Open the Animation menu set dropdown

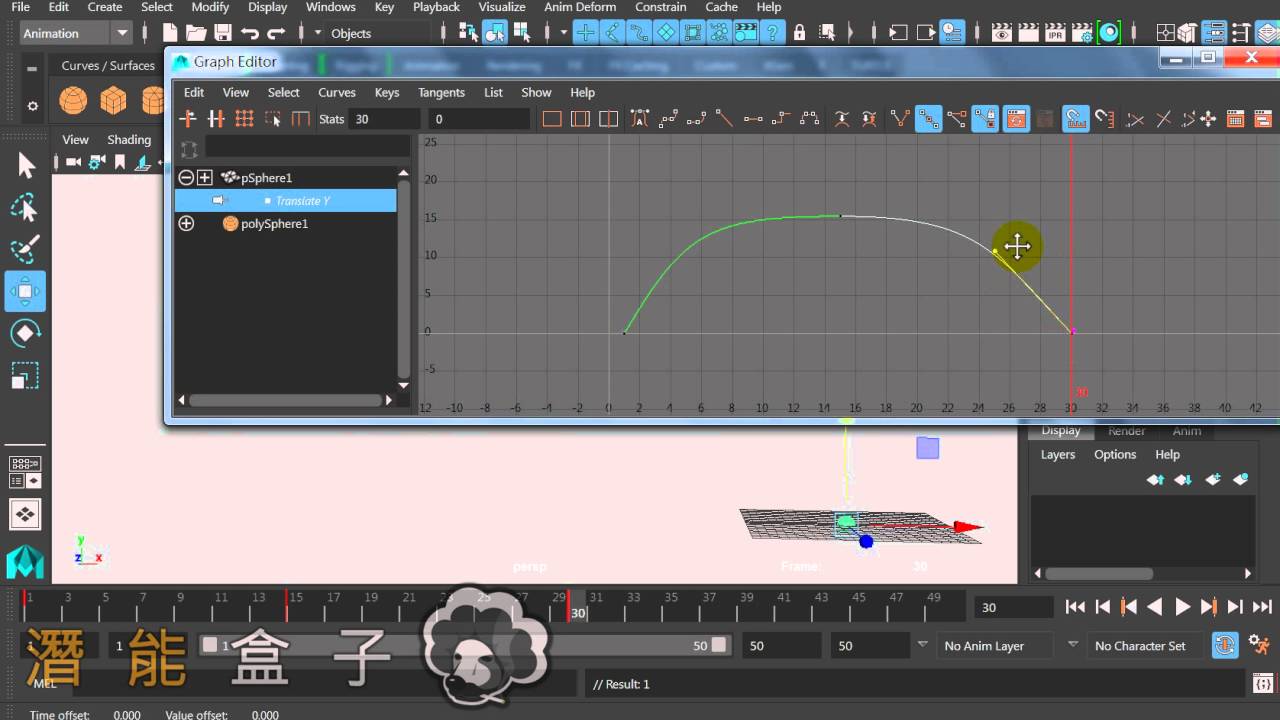tap(76, 33)
